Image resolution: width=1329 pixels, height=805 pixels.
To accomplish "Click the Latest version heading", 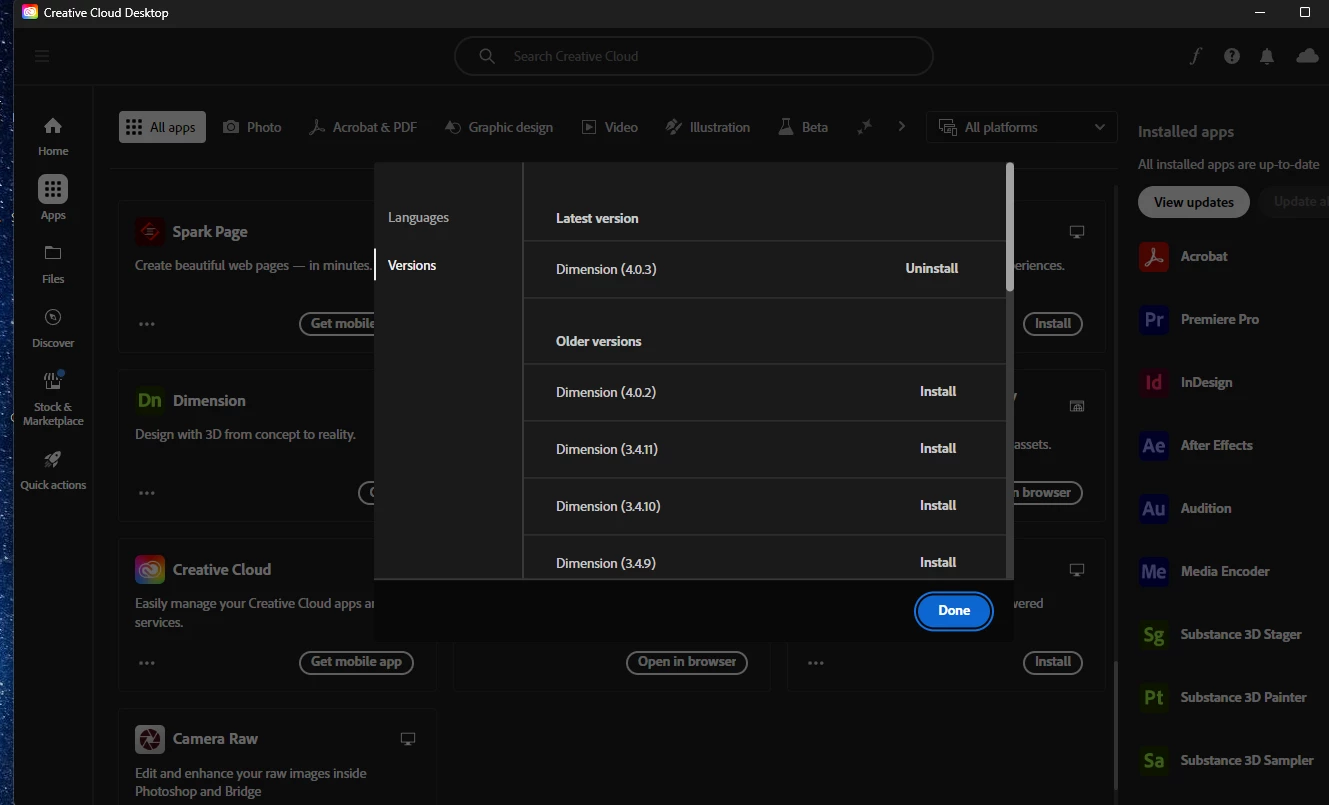I will tap(597, 218).
